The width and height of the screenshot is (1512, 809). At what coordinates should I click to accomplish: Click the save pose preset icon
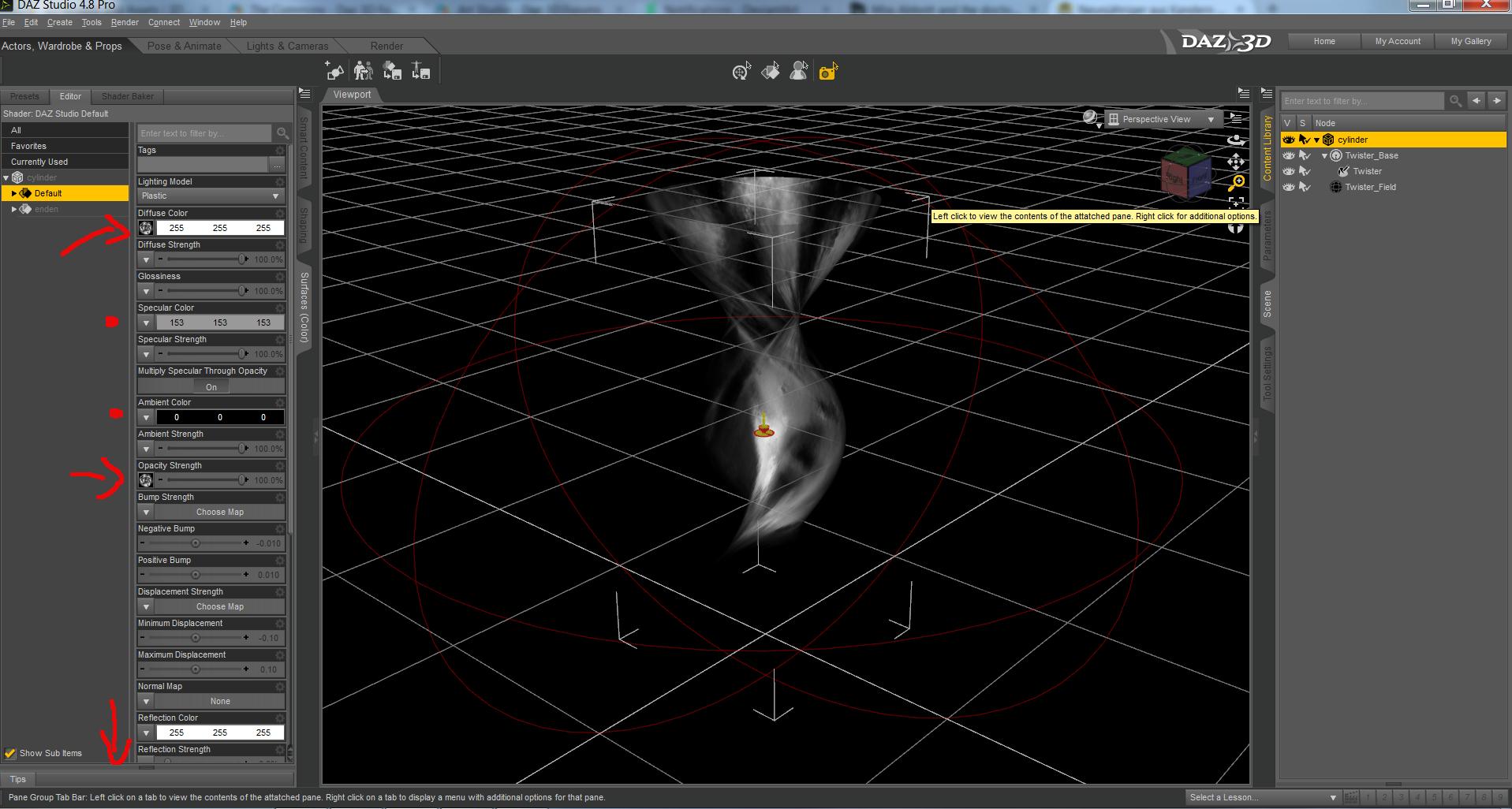pos(421,72)
